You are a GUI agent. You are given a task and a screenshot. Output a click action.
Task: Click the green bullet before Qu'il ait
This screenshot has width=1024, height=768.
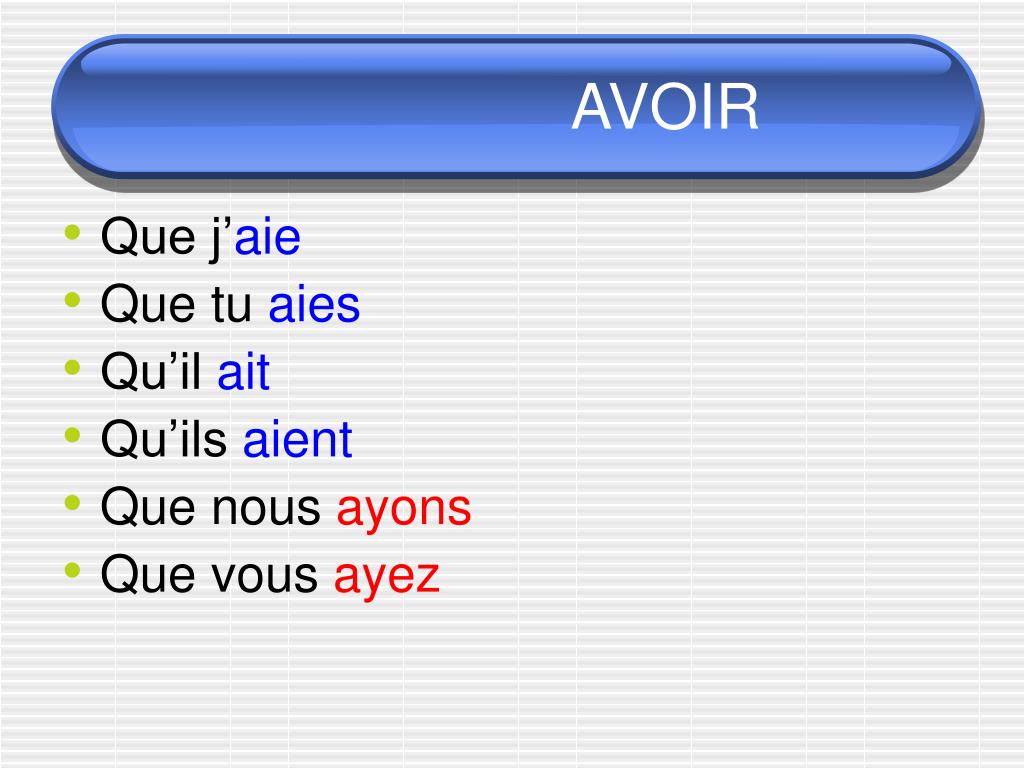coord(72,367)
